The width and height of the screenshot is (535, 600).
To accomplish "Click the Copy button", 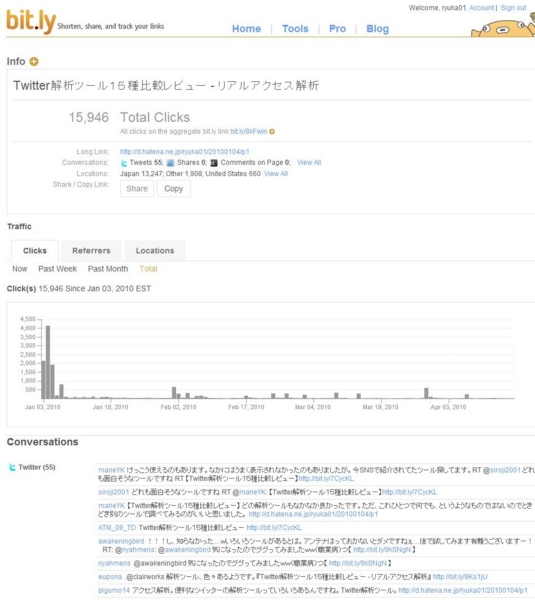I will click(174, 189).
